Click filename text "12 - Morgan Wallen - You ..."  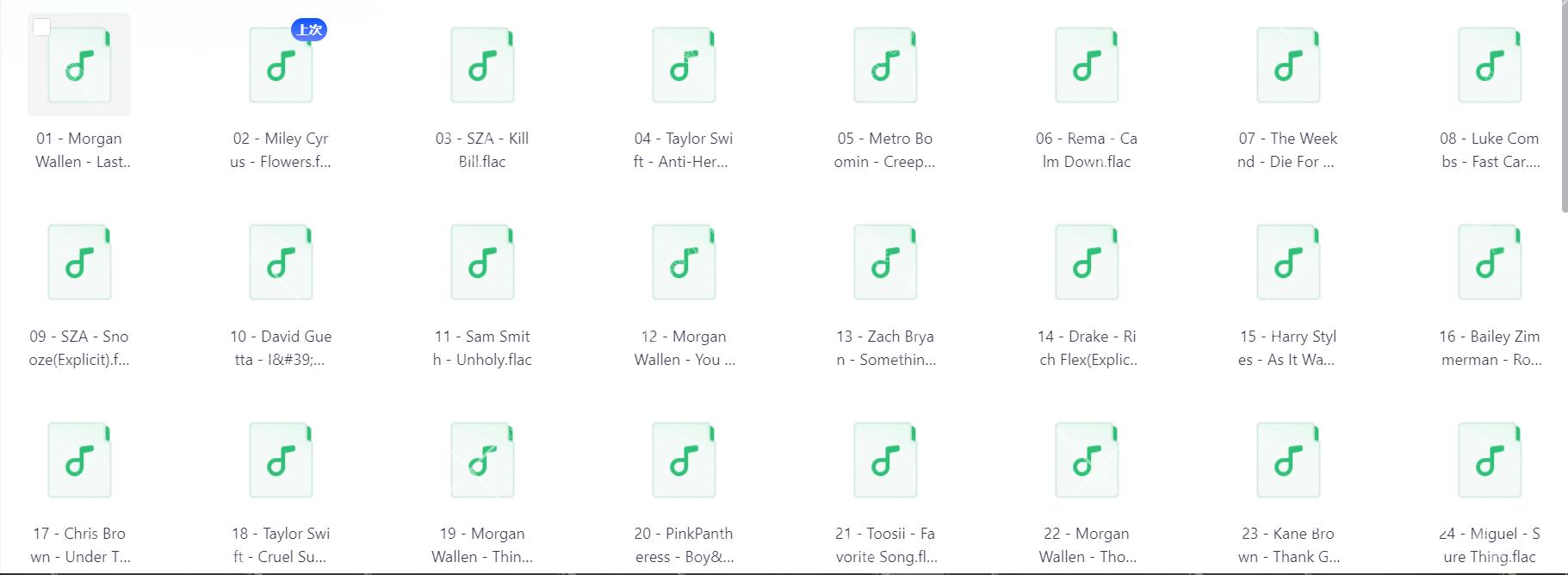685,348
